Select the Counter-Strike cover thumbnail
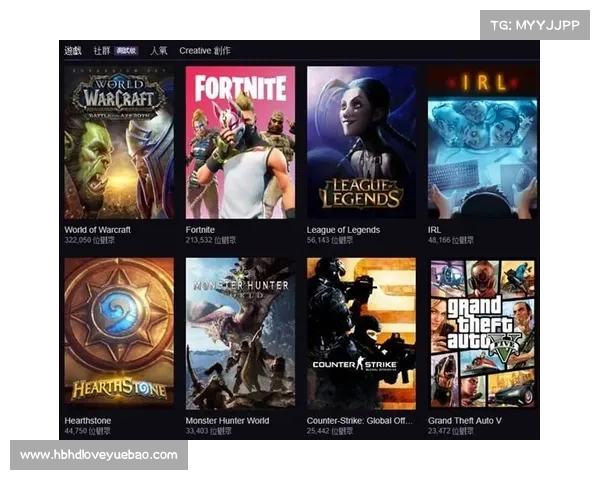 (x=361, y=333)
